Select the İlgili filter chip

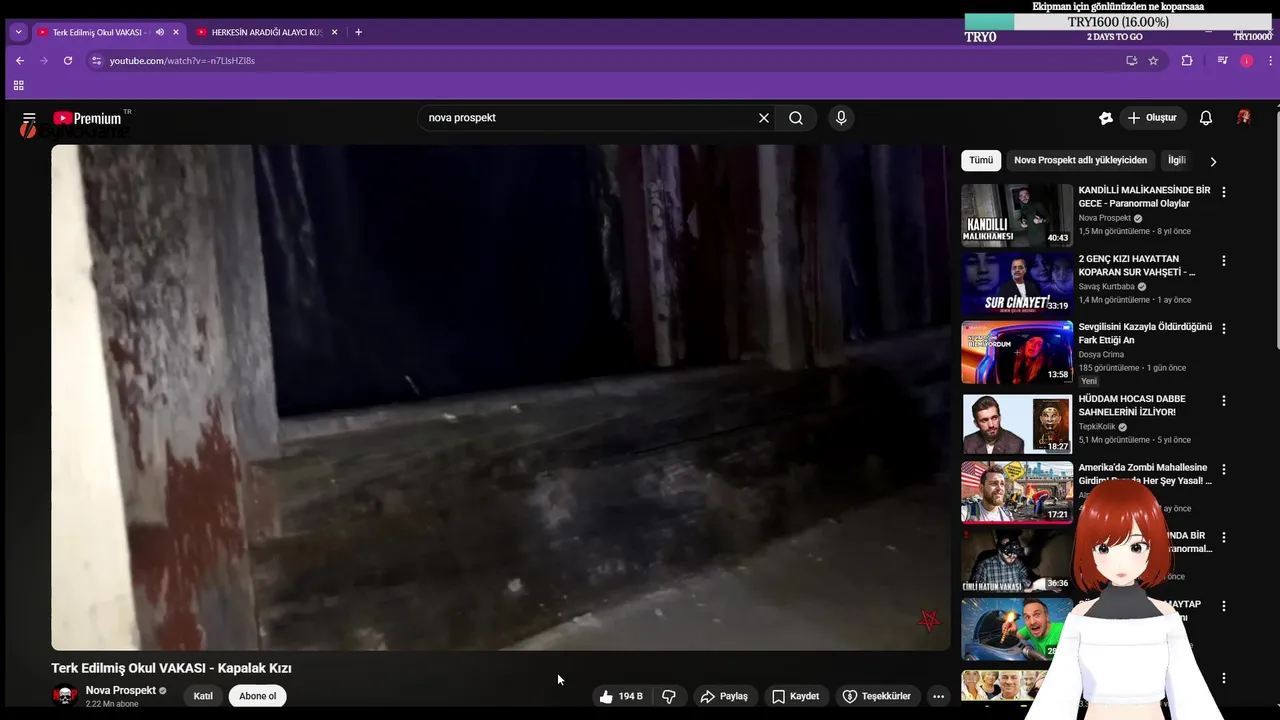coord(1177,160)
